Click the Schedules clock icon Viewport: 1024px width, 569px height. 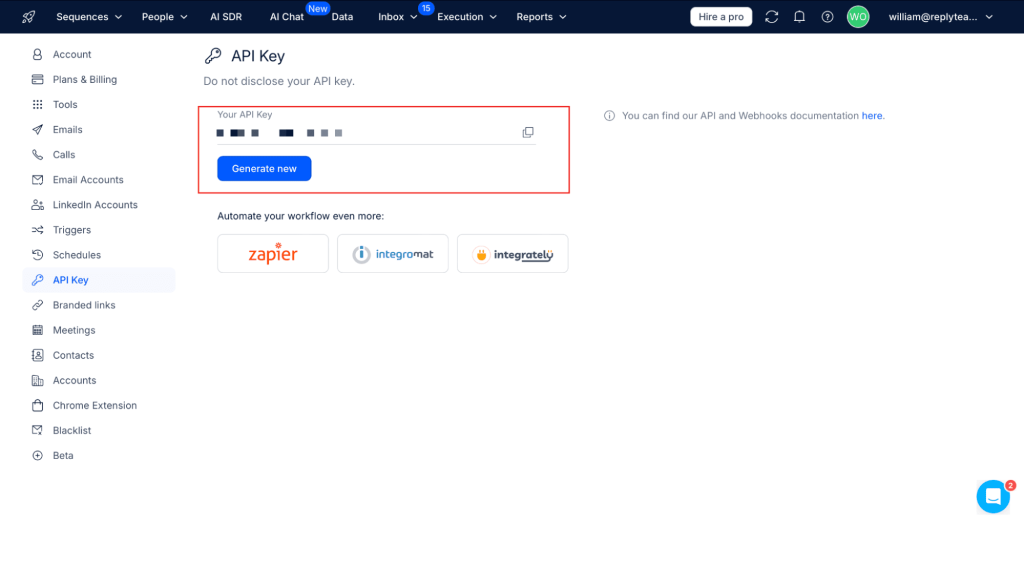[37, 255]
